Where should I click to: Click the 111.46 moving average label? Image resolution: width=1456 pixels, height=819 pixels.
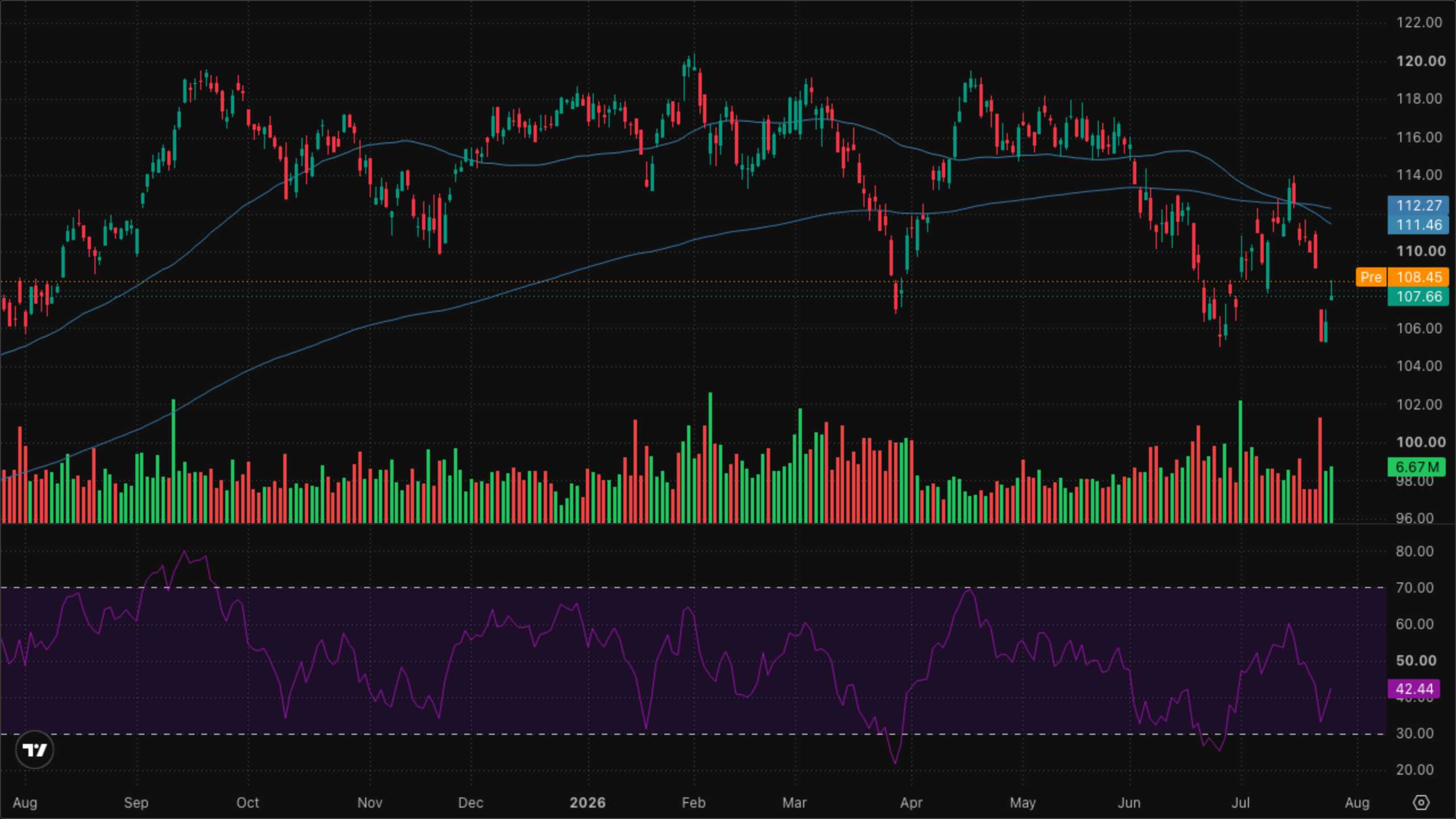1418,225
